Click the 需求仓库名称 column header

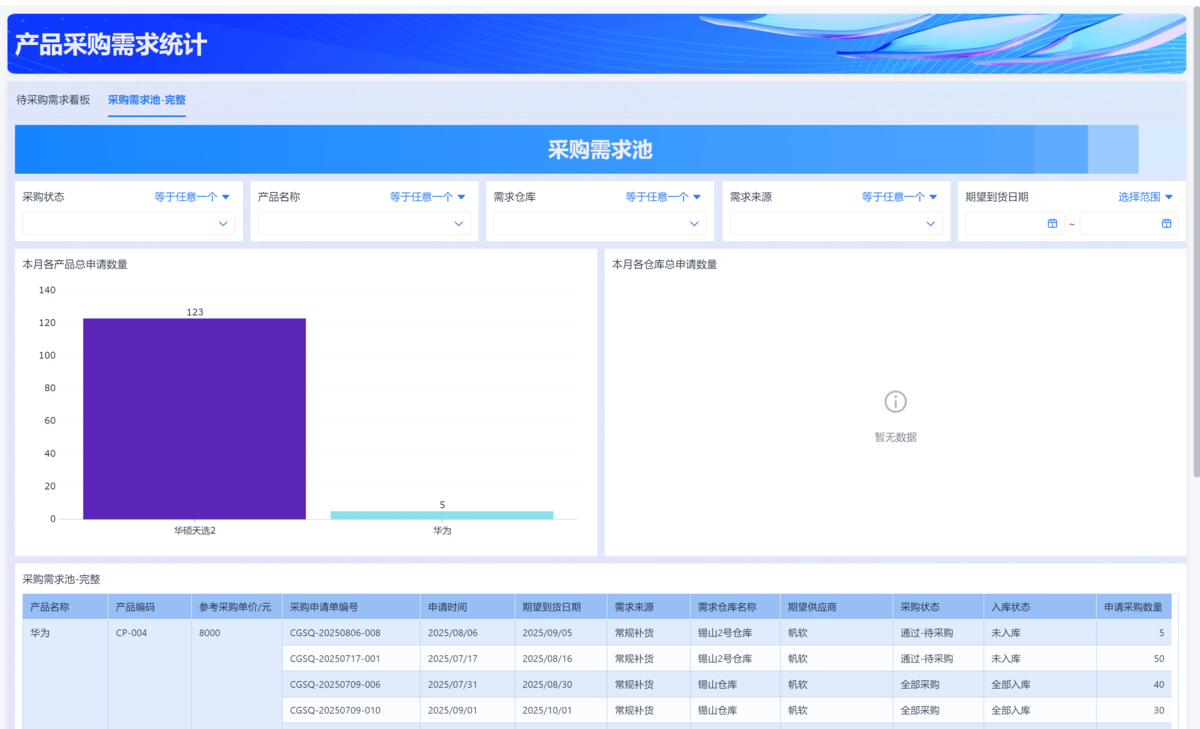[x=735, y=607]
